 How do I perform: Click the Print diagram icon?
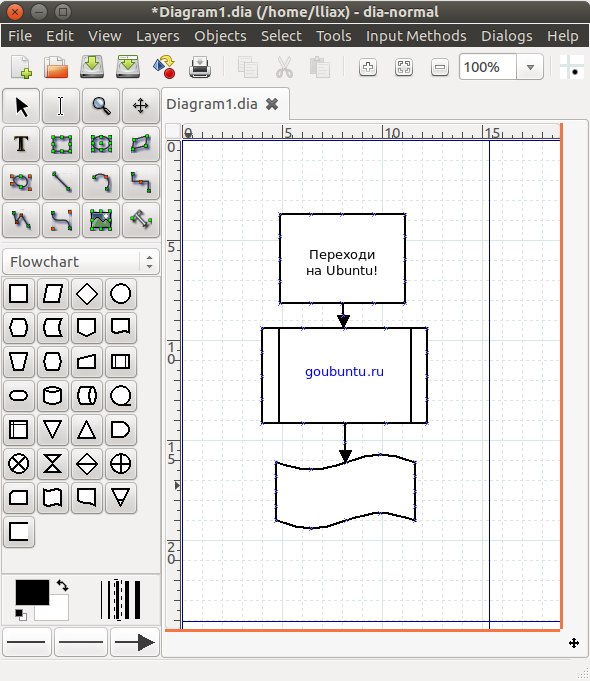(x=200, y=67)
